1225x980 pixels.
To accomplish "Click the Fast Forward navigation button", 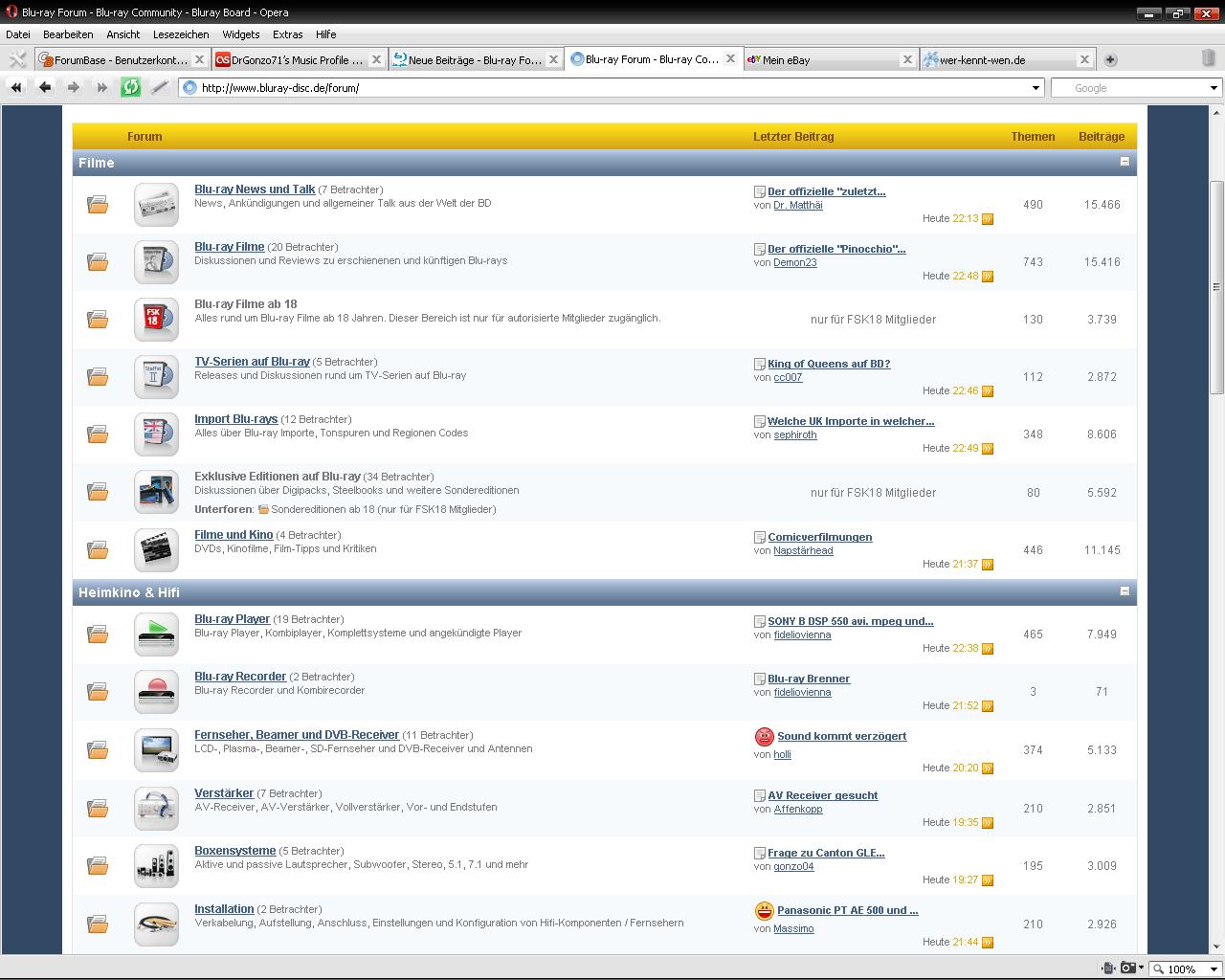I will point(101,87).
